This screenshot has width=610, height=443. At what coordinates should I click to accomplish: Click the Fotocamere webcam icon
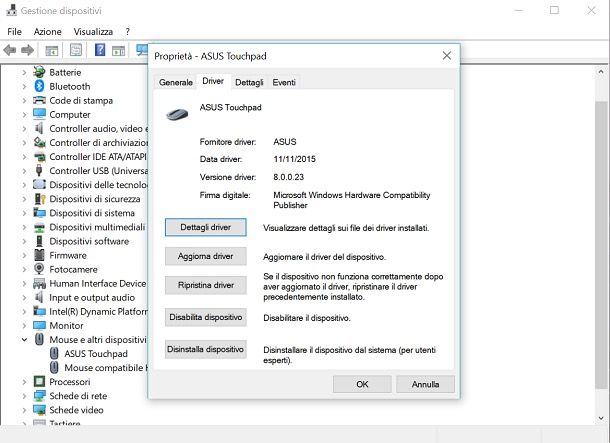click(39, 269)
